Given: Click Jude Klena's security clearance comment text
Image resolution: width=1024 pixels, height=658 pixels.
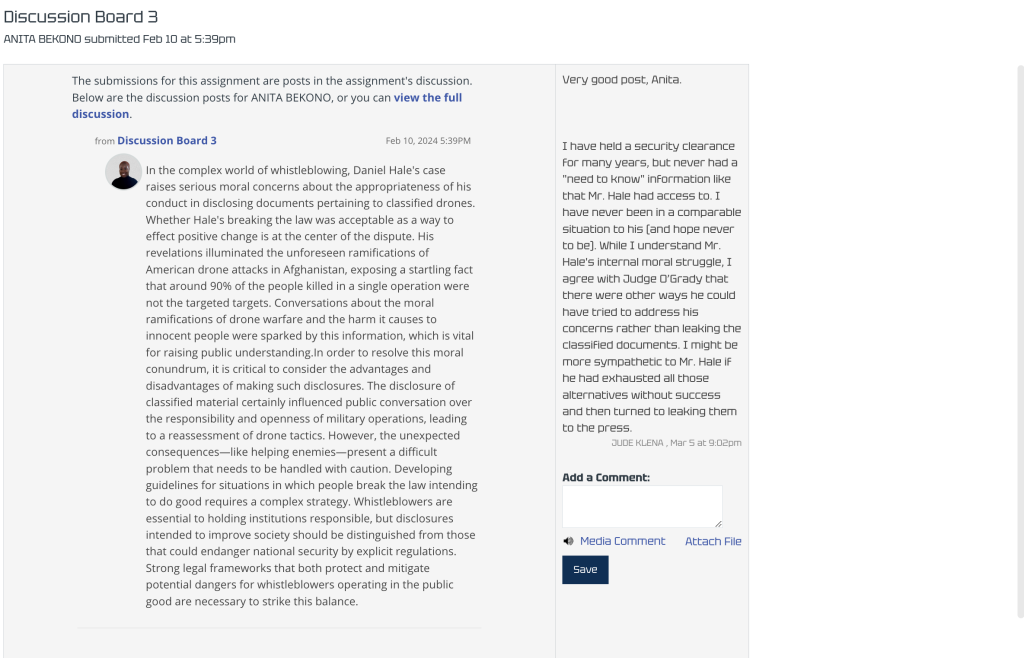Looking at the screenshot, I should pos(652,287).
